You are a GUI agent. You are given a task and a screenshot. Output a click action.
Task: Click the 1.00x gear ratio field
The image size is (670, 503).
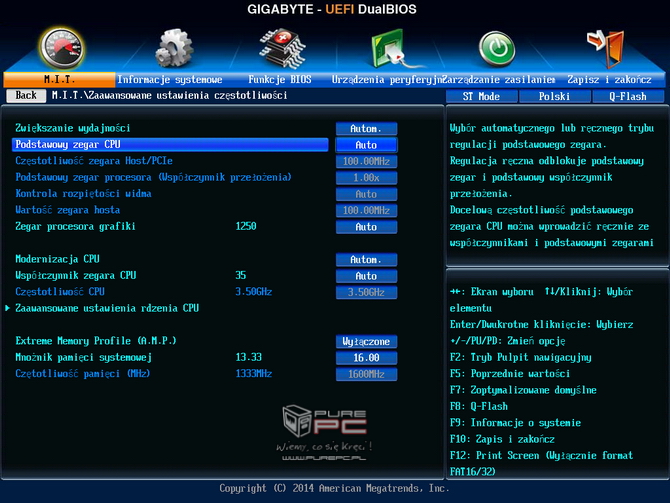tap(366, 178)
